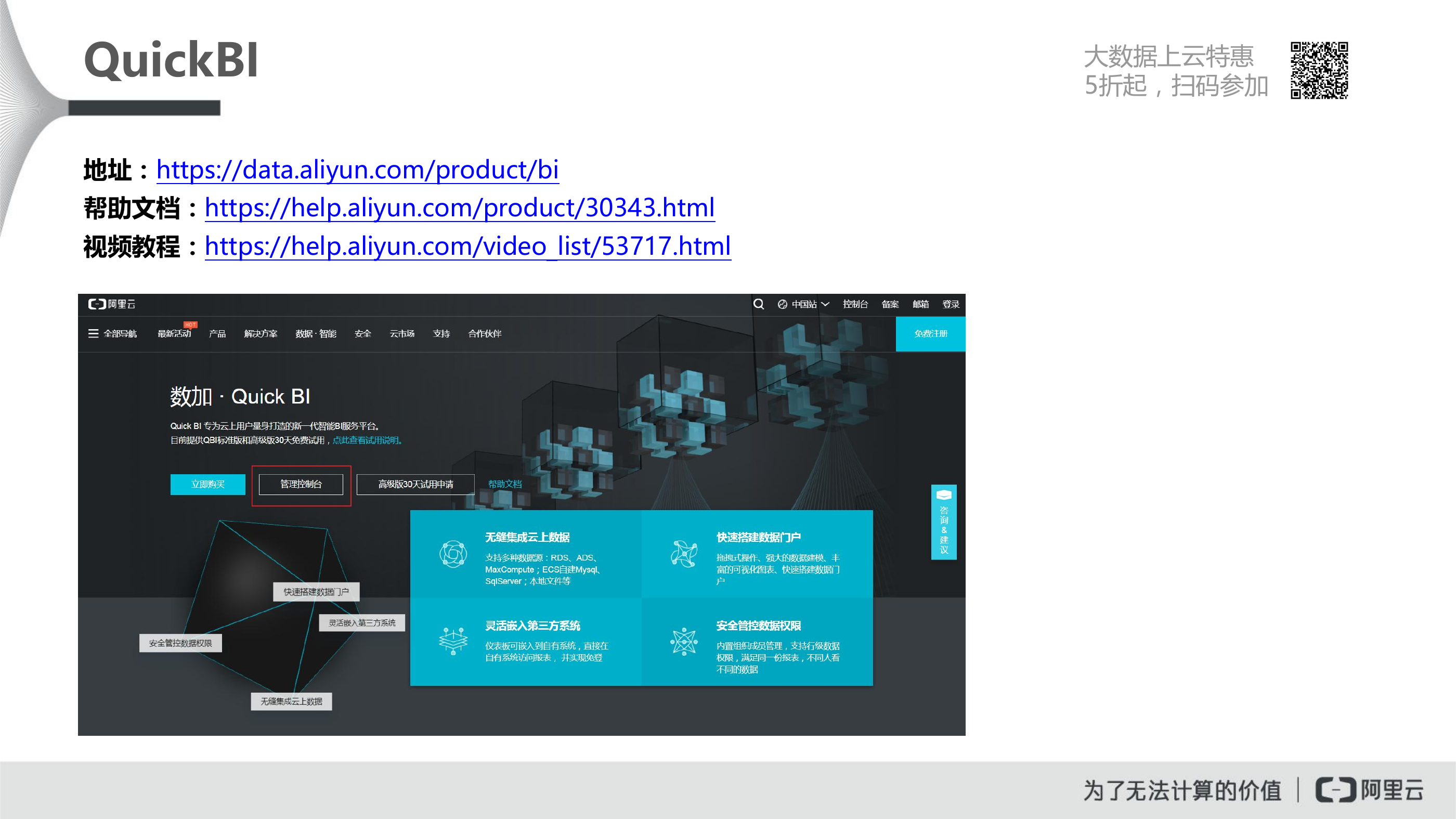Click the 无缝集成云上数据 feature icon
The height and width of the screenshot is (819, 1456).
pyautogui.click(x=453, y=554)
